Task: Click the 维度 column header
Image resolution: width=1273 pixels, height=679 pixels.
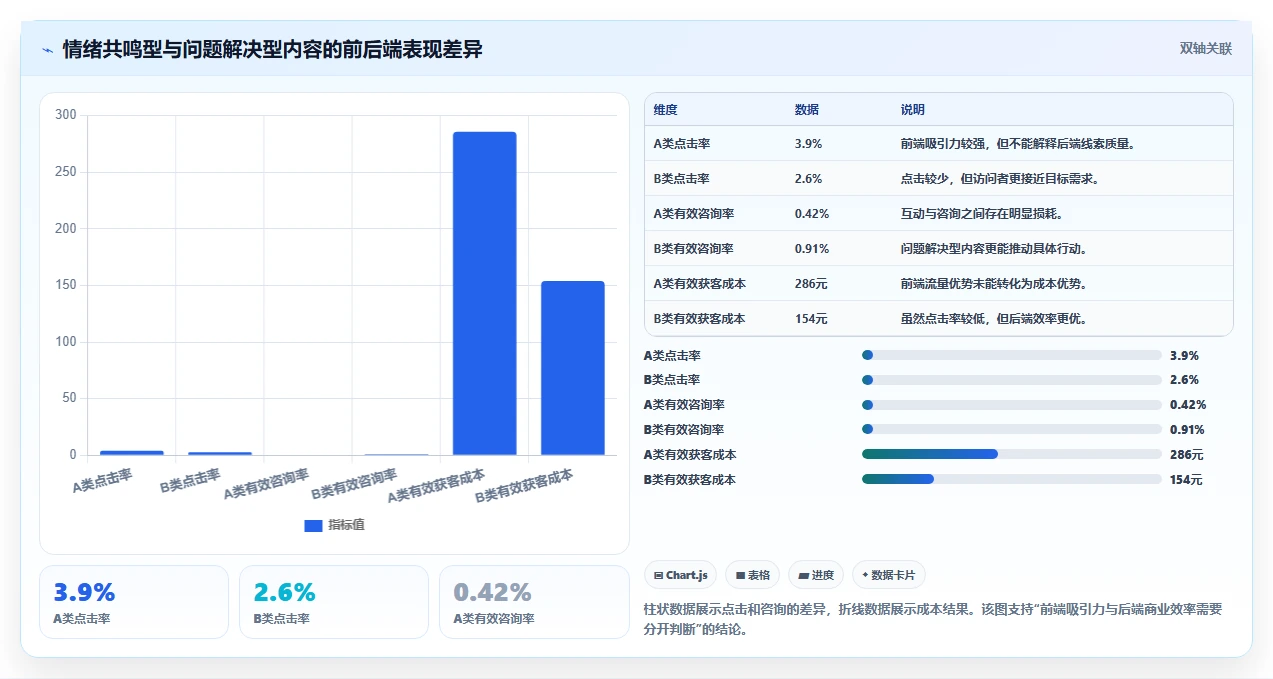Action: [x=665, y=110]
